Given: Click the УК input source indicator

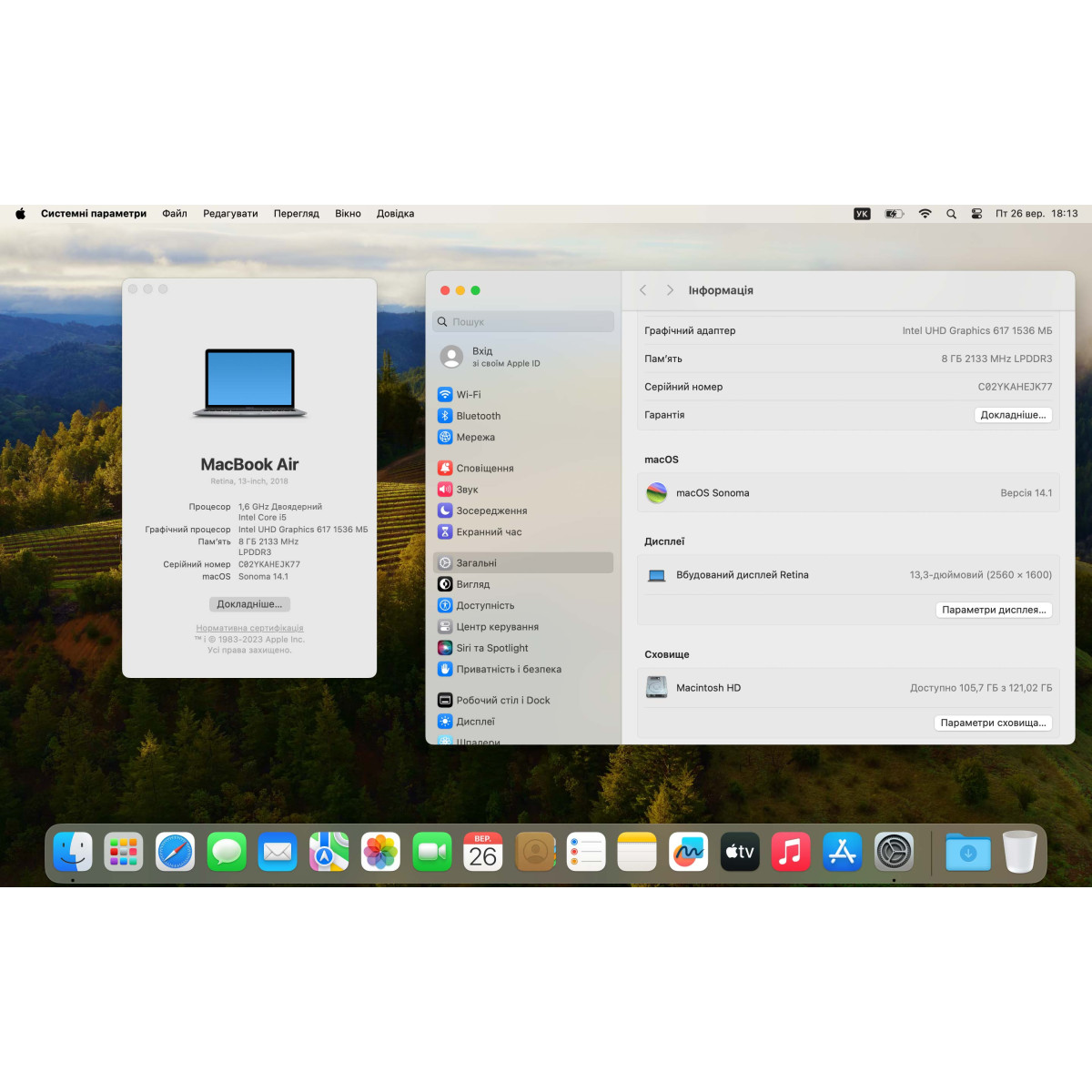Looking at the screenshot, I should tap(862, 214).
